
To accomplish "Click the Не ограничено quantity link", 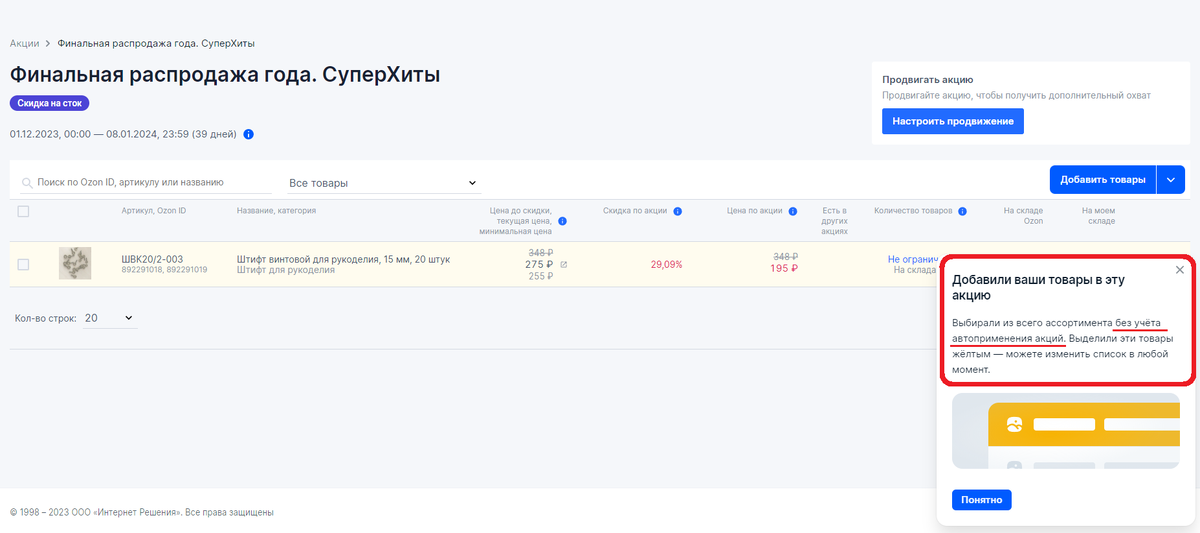I will pos(913,259).
